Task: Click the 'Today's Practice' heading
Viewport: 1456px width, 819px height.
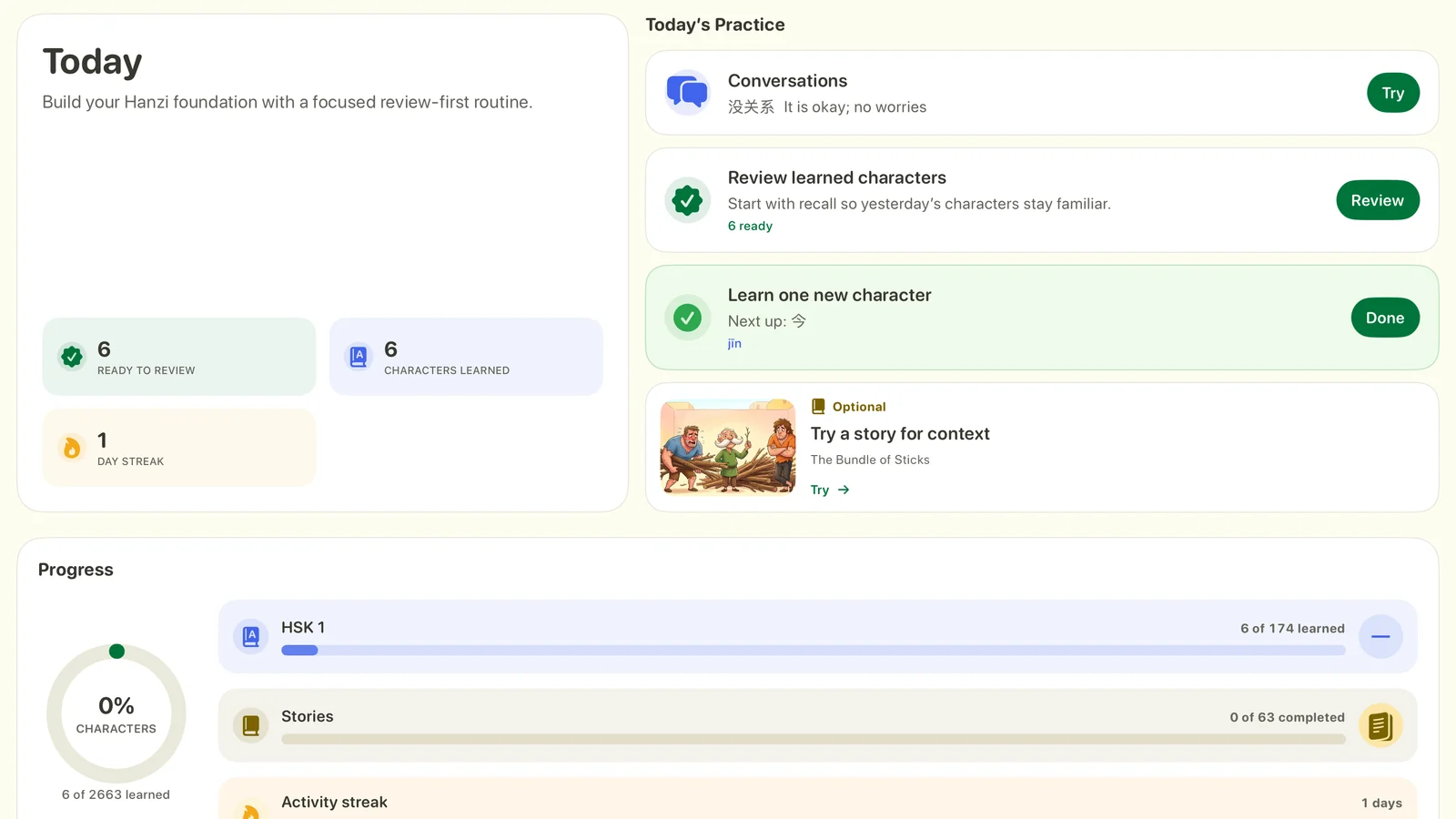Action: (x=715, y=25)
